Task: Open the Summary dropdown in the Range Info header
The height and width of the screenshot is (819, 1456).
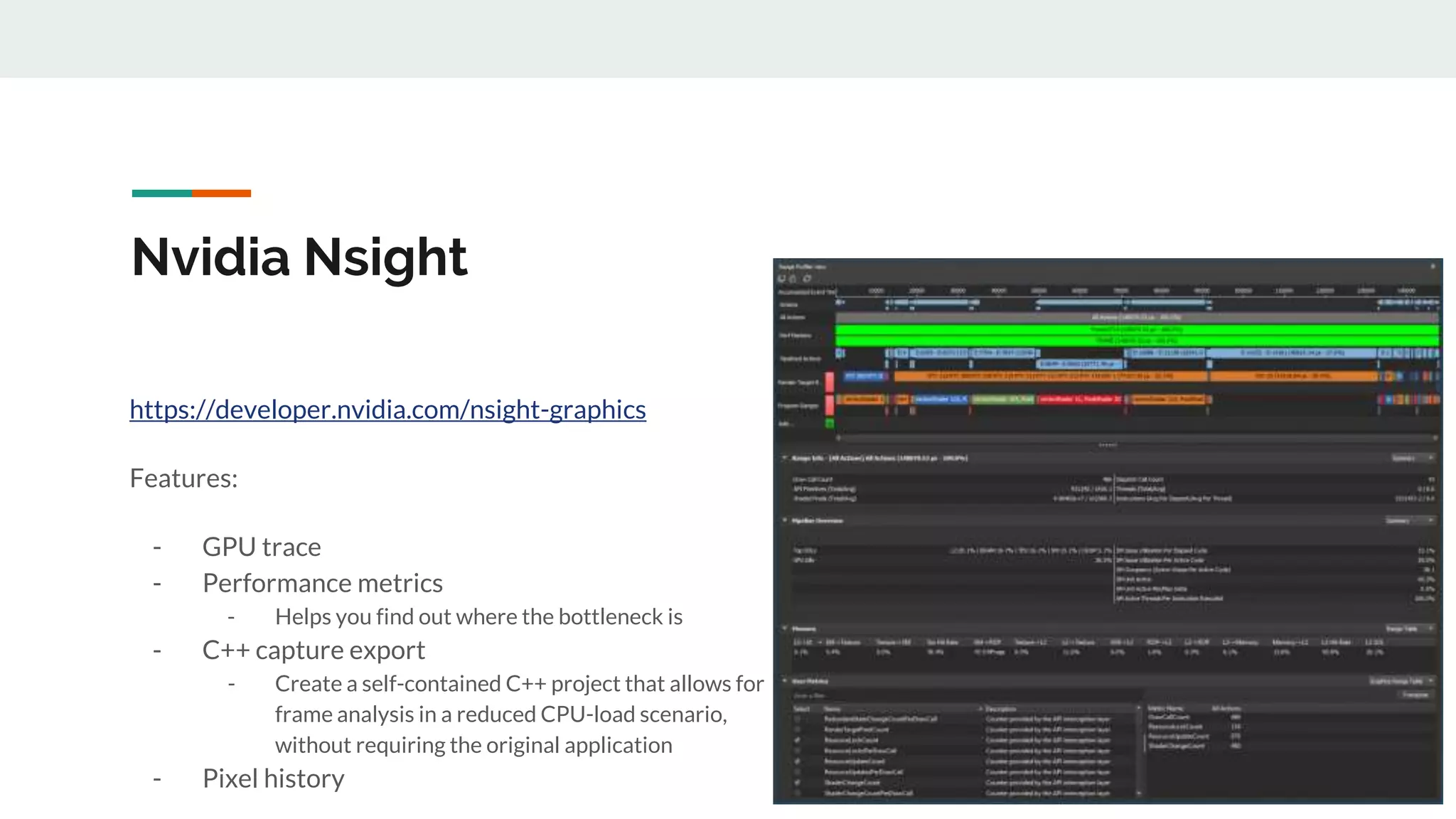Action: click(x=1413, y=458)
